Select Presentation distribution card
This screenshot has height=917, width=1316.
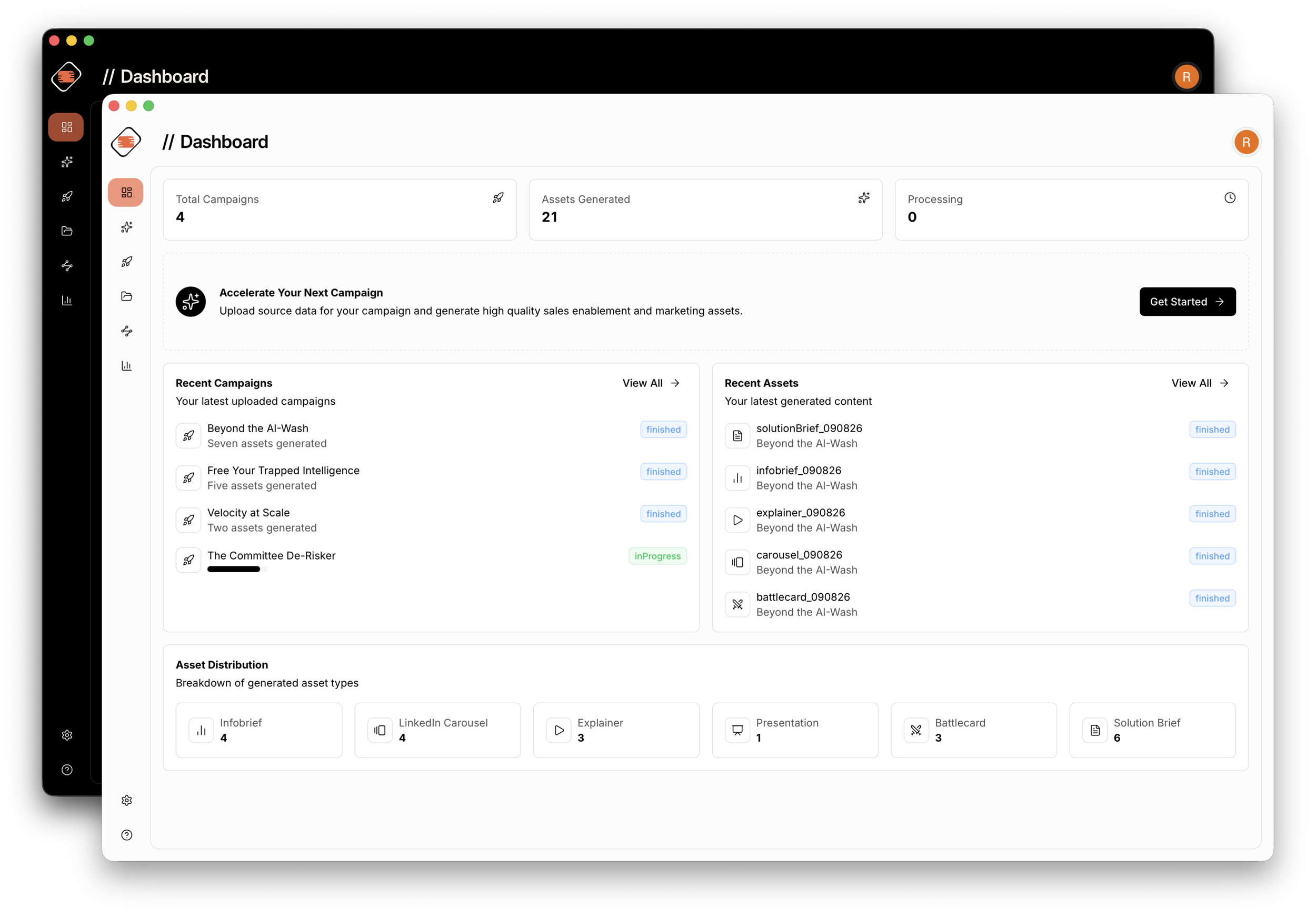795,731
